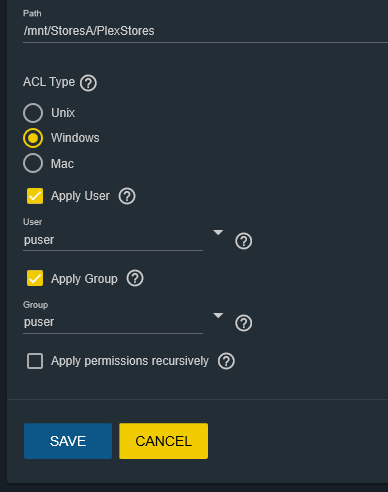388x492 pixels.
Task: Open help for Apply permissions recursively
Action: (226, 361)
